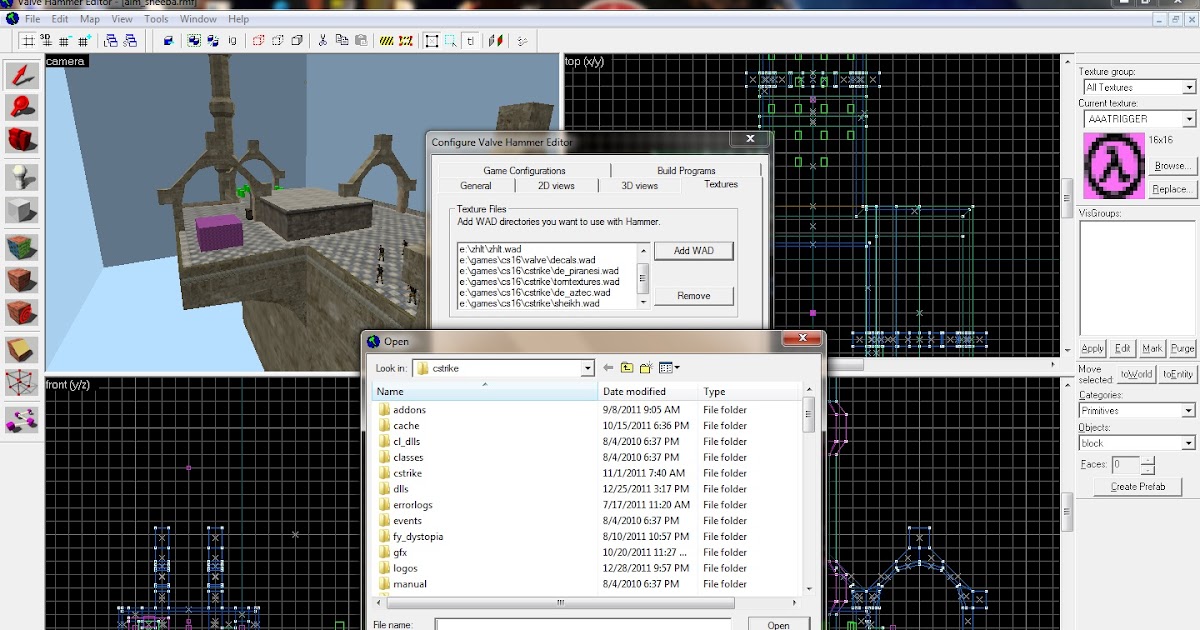The image size is (1200, 630).
Task: Select the Apply Current Texture tool
Action: click(21, 279)
